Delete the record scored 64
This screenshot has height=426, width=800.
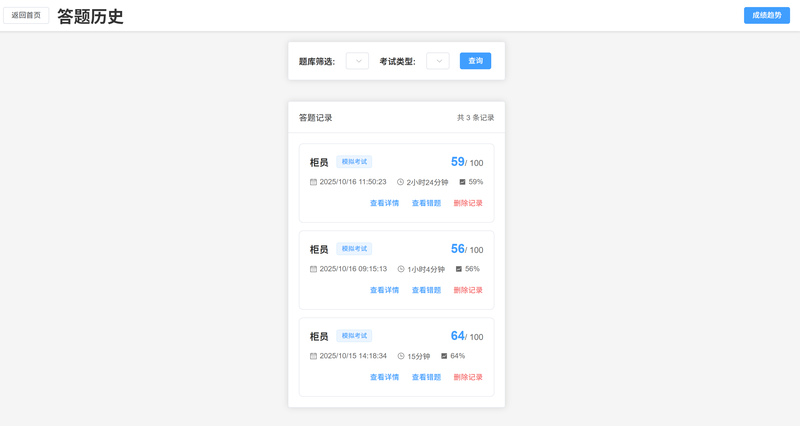(468, 377)
